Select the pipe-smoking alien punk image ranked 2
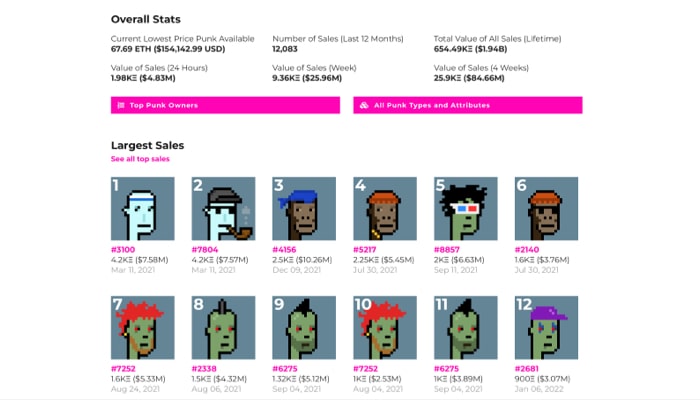The height and width of the screenshot is (400, 700). pyautogui.click(x=224, y=208)
